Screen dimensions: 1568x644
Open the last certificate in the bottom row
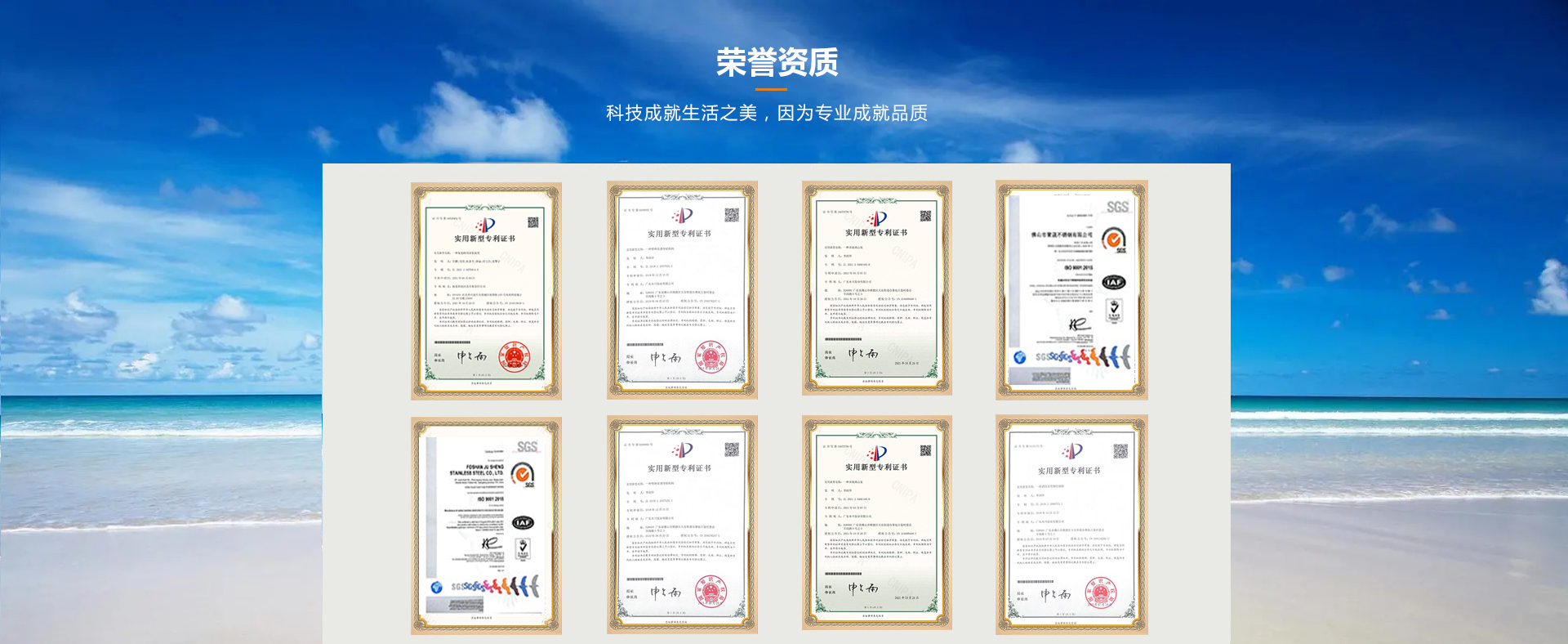click(x=1071, y=525)
